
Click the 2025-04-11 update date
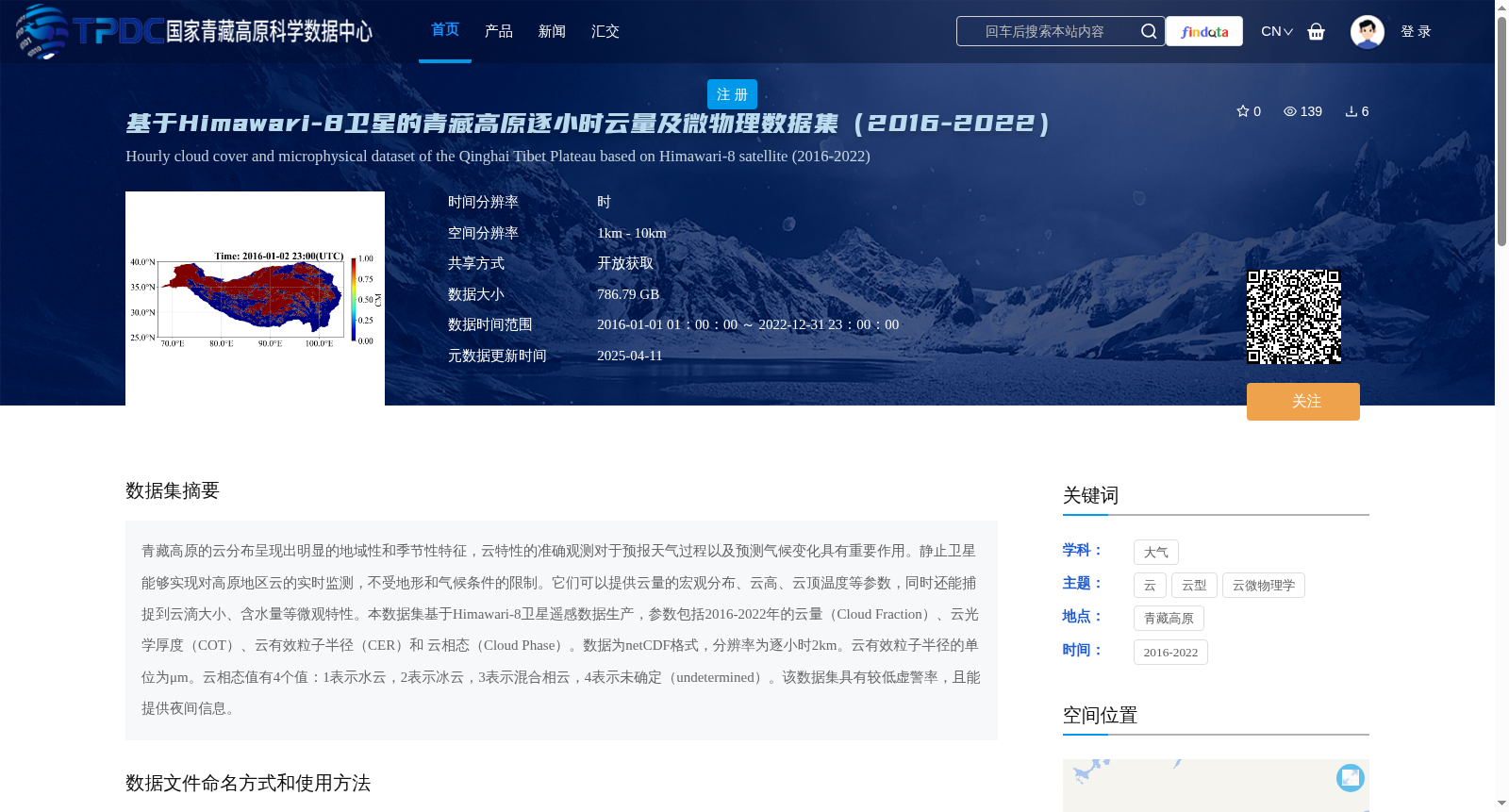click(630, 356)
